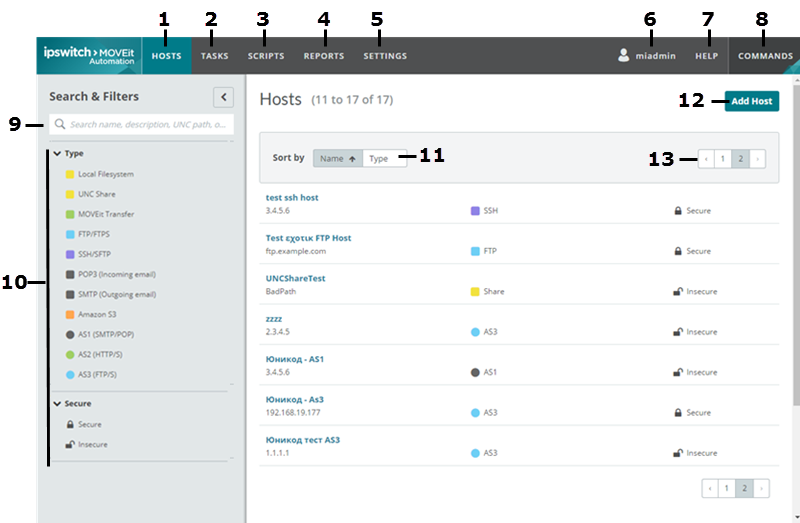
Task: Go to next page in top pager
Action: coord(758,159)
